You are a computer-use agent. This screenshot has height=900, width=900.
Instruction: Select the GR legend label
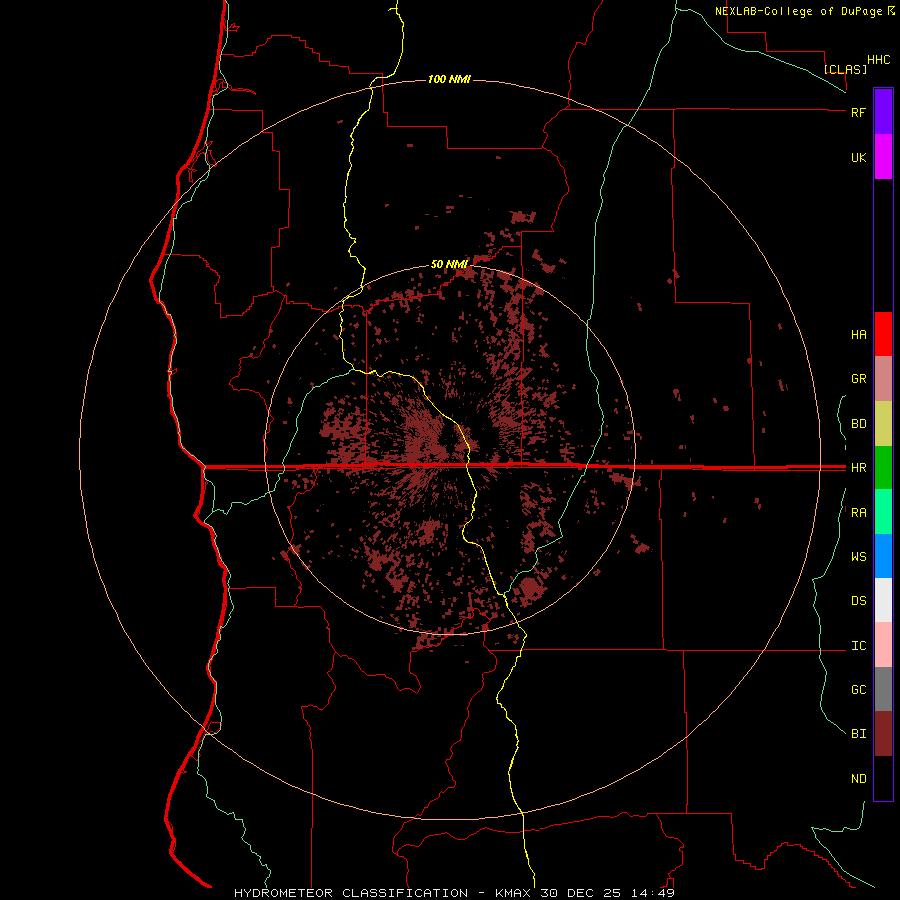coord(858,379)
